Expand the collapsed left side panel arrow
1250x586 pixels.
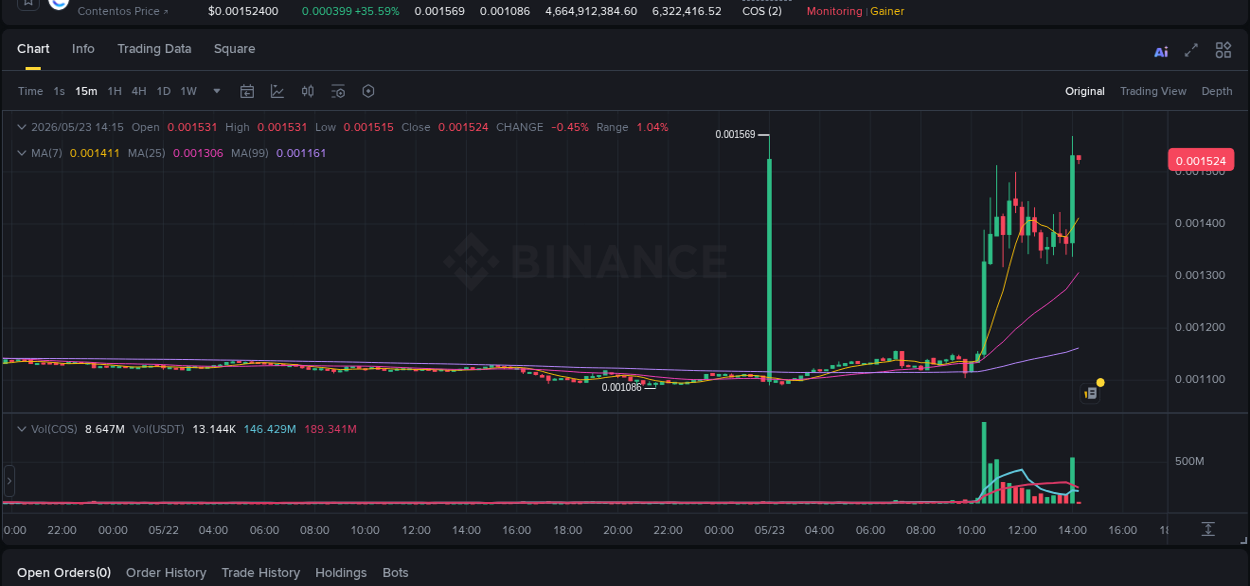[x=9, y=481]
